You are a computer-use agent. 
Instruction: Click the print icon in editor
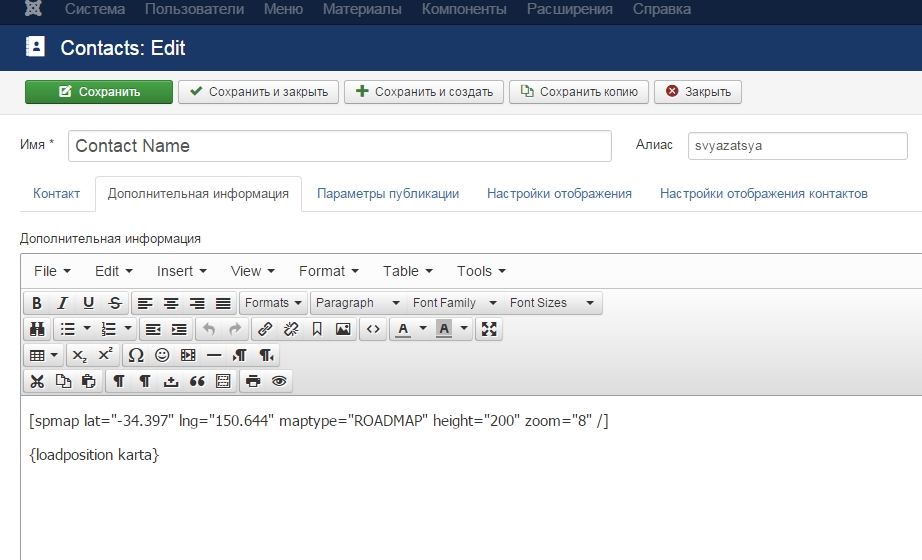[253, 381]
